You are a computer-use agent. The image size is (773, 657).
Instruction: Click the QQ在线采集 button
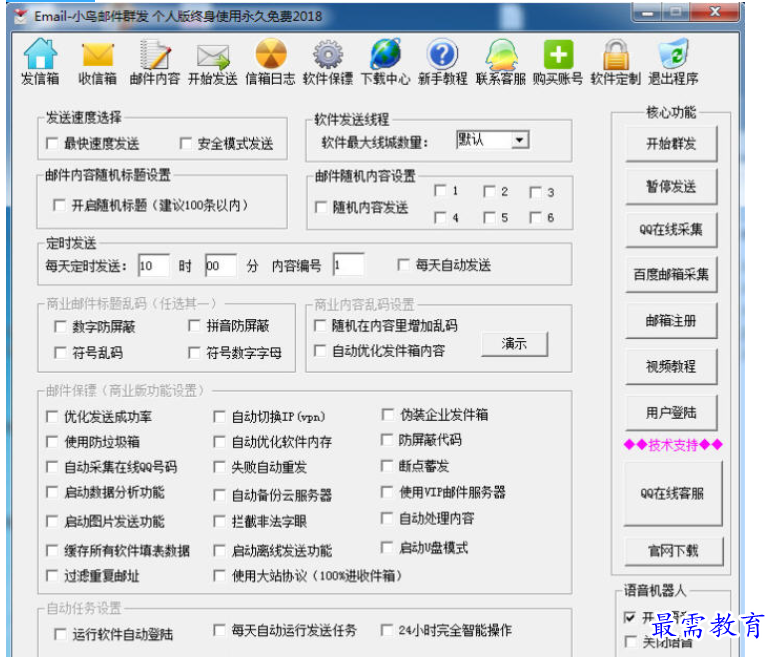pyautogui.click(x=671, y=230)
